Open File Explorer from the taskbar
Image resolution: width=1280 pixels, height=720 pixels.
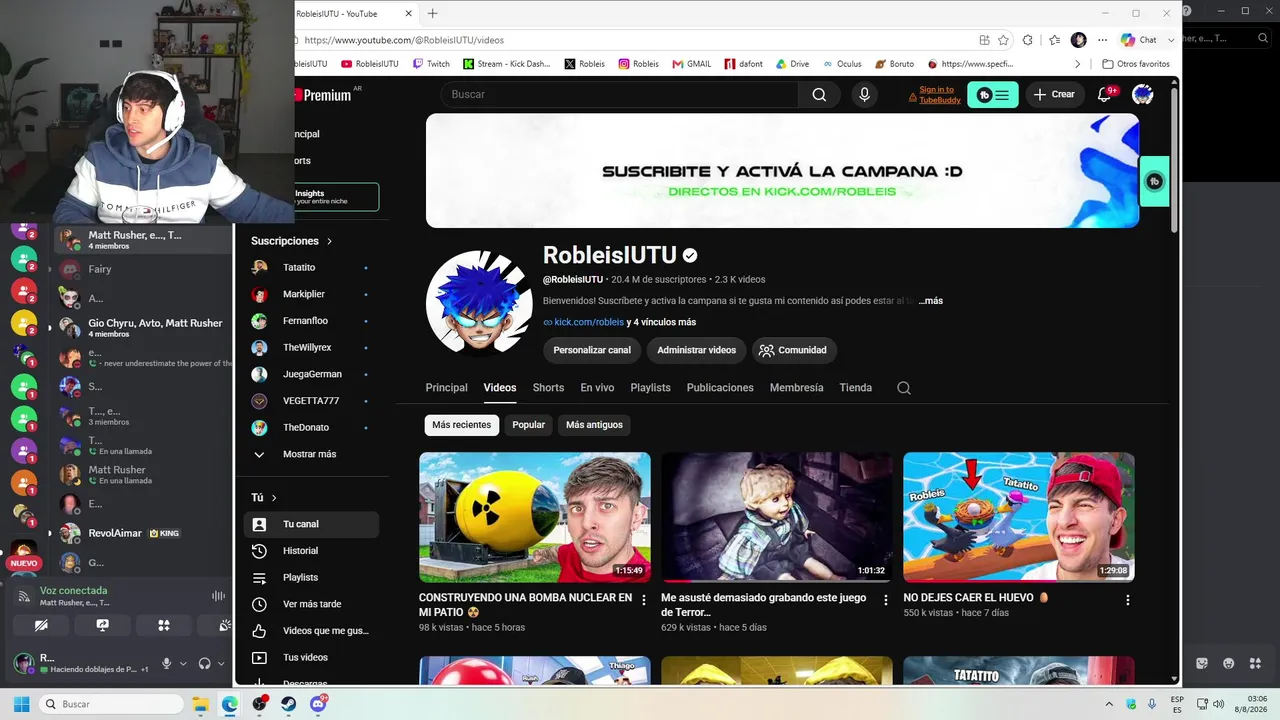[x=200, y=704]
